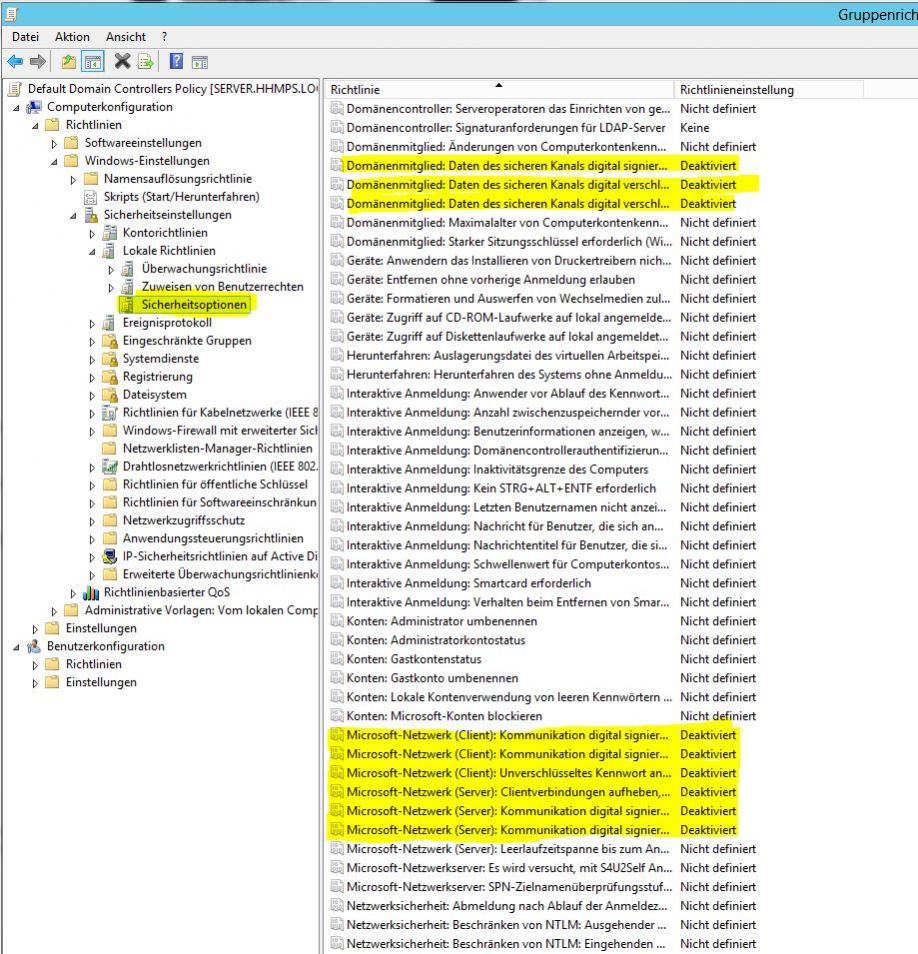
Task: Click the Überwachungsrichtlinie icon
Action: pos(128,269)
